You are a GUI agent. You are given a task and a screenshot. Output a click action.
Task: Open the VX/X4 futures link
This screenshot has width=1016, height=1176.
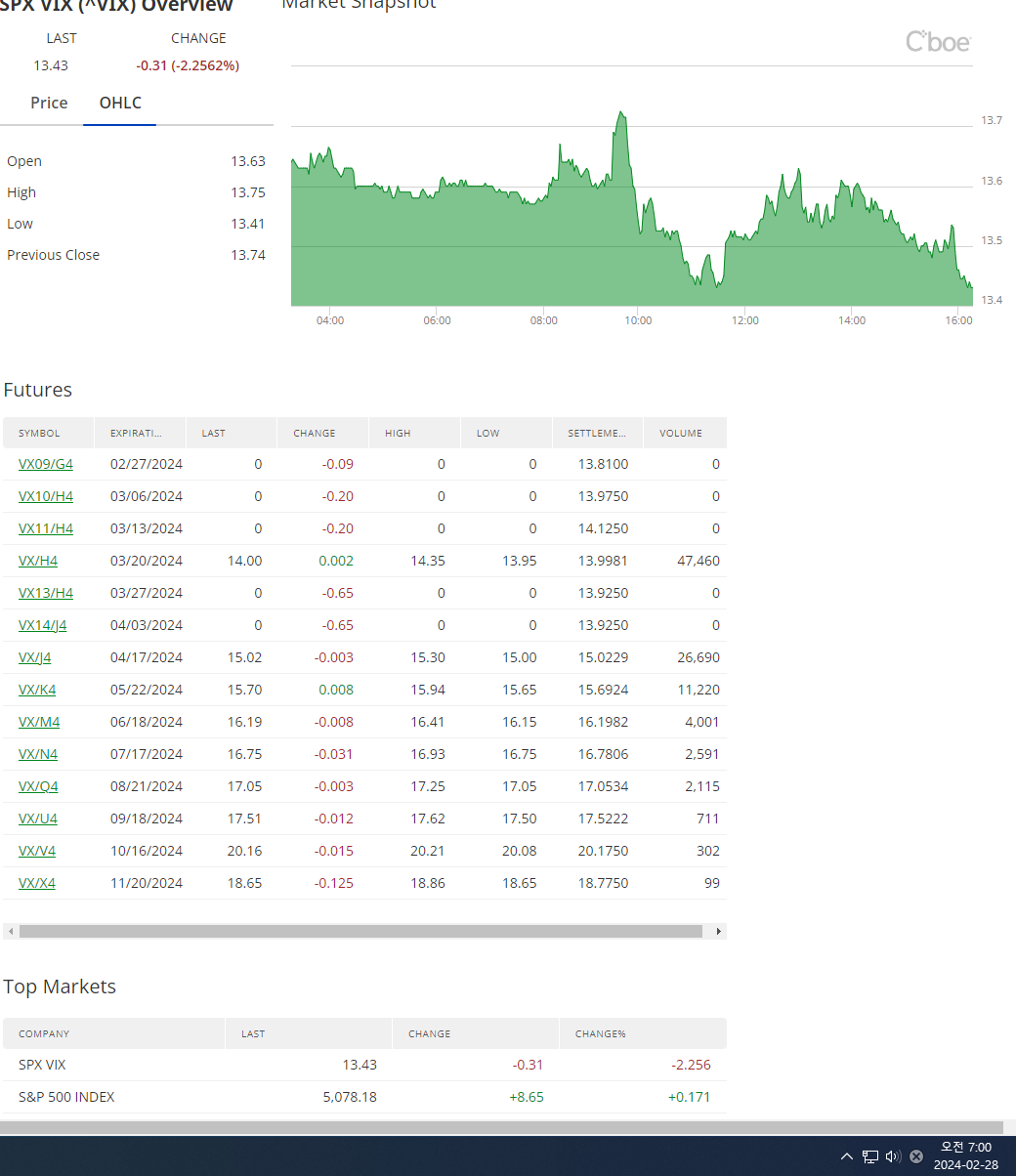[x=37, y=883]
